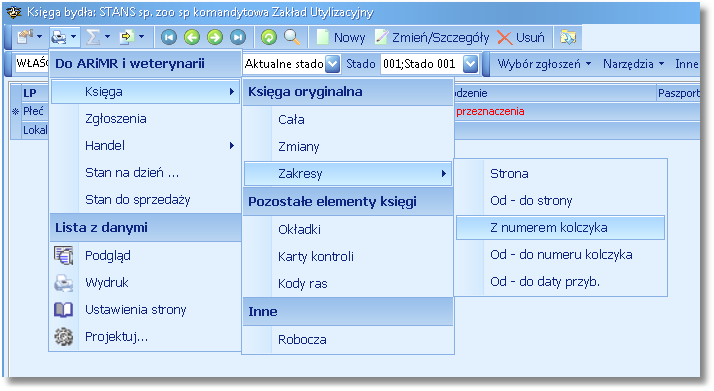Viewport: 714px width, 391px height.
Task: Open Wybór zgłoszeń dropdown menu
Action: [x=544, y=64]
